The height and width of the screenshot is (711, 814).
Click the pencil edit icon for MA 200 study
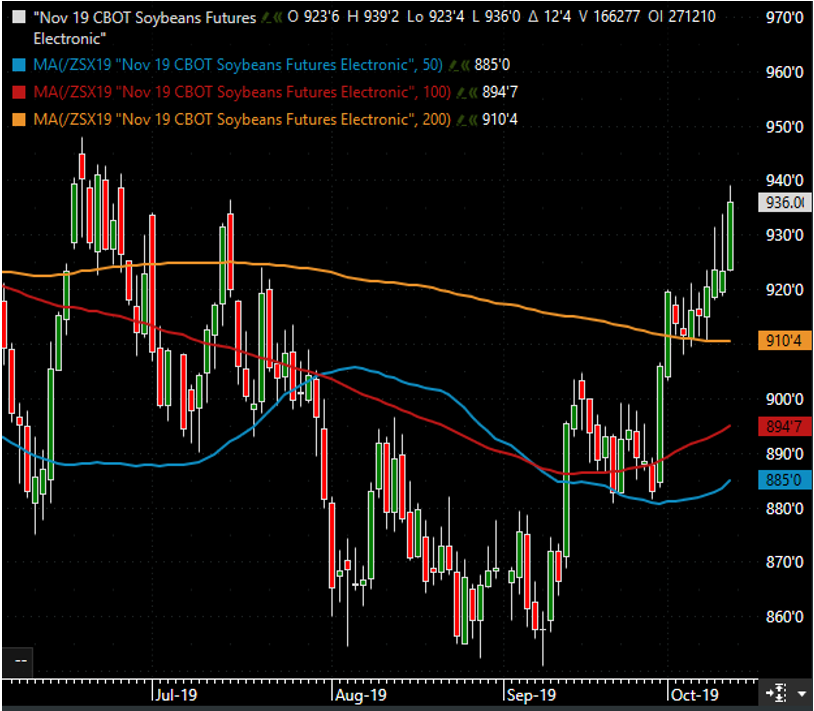click(x=461, y=120)
